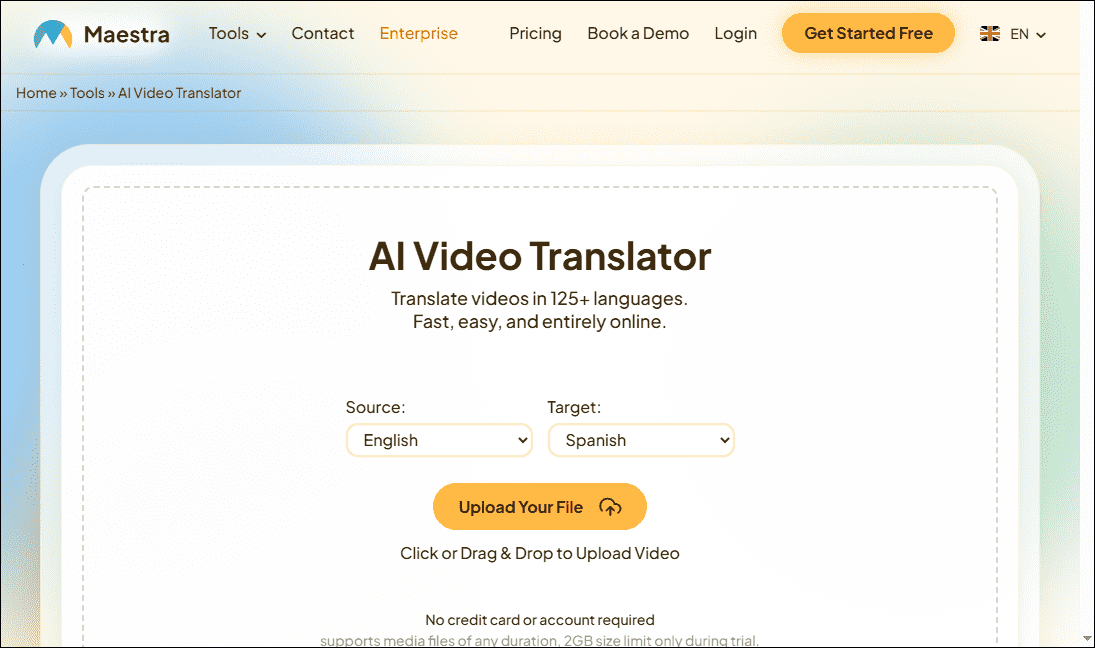Navigate to Home via the breadcrumb
This screenshot has width=1095, height=648.
coord(35,92)
